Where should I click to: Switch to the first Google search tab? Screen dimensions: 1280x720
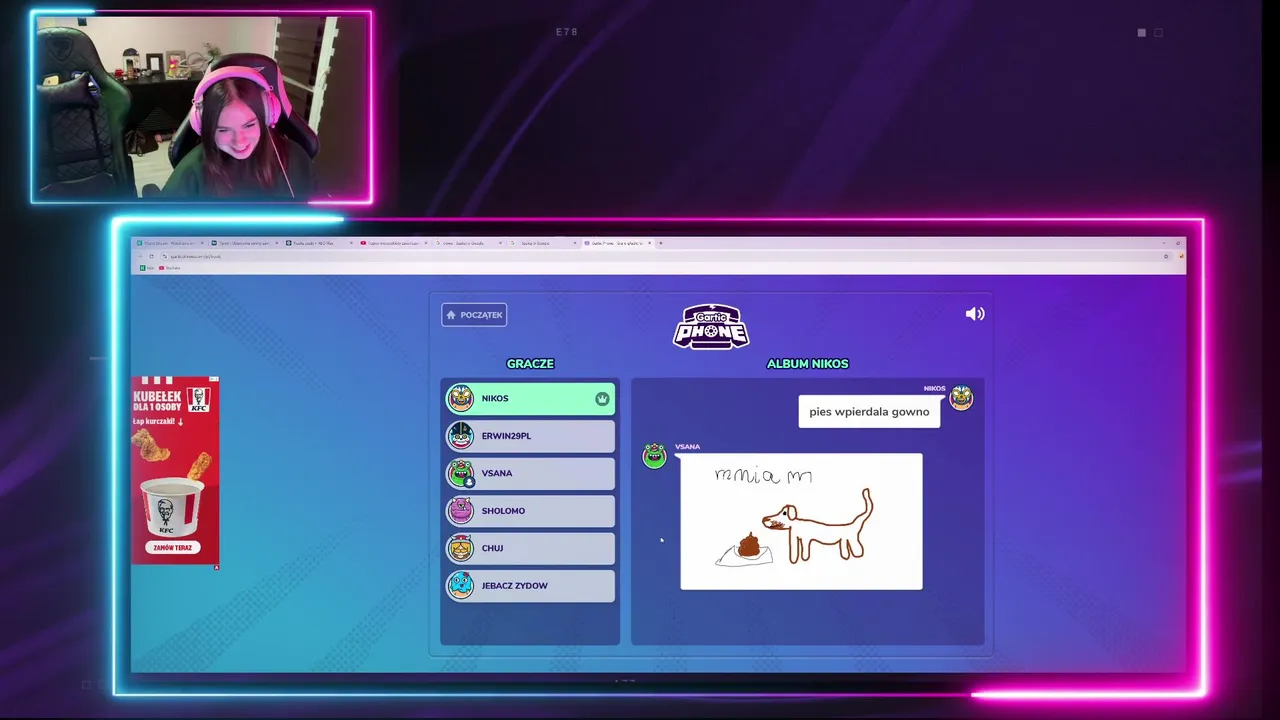[x=469, y=243]
